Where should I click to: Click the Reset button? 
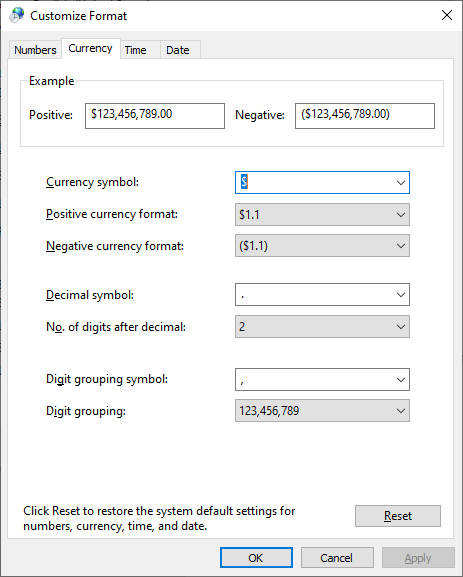point(397,516)
